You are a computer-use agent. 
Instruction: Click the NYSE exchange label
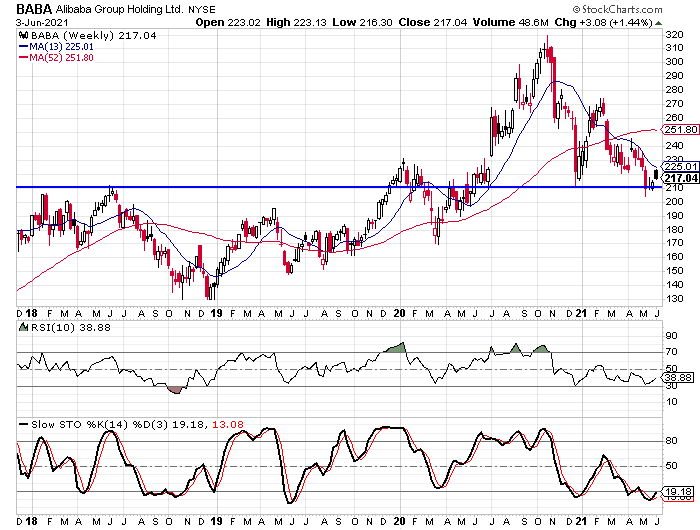(202, 9)
